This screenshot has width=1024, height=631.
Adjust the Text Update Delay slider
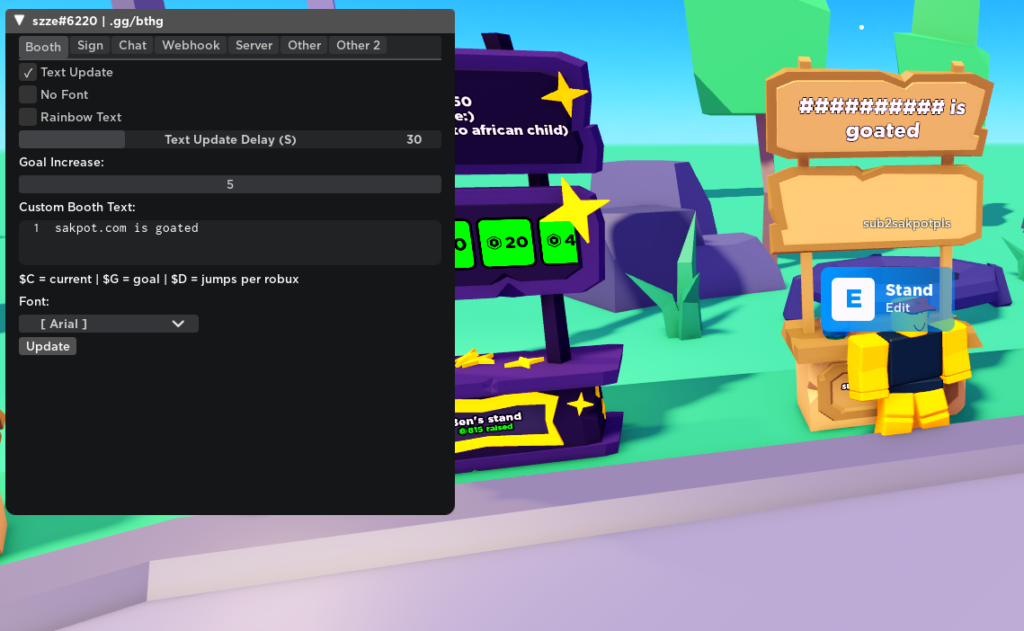[x=230, y=139]
